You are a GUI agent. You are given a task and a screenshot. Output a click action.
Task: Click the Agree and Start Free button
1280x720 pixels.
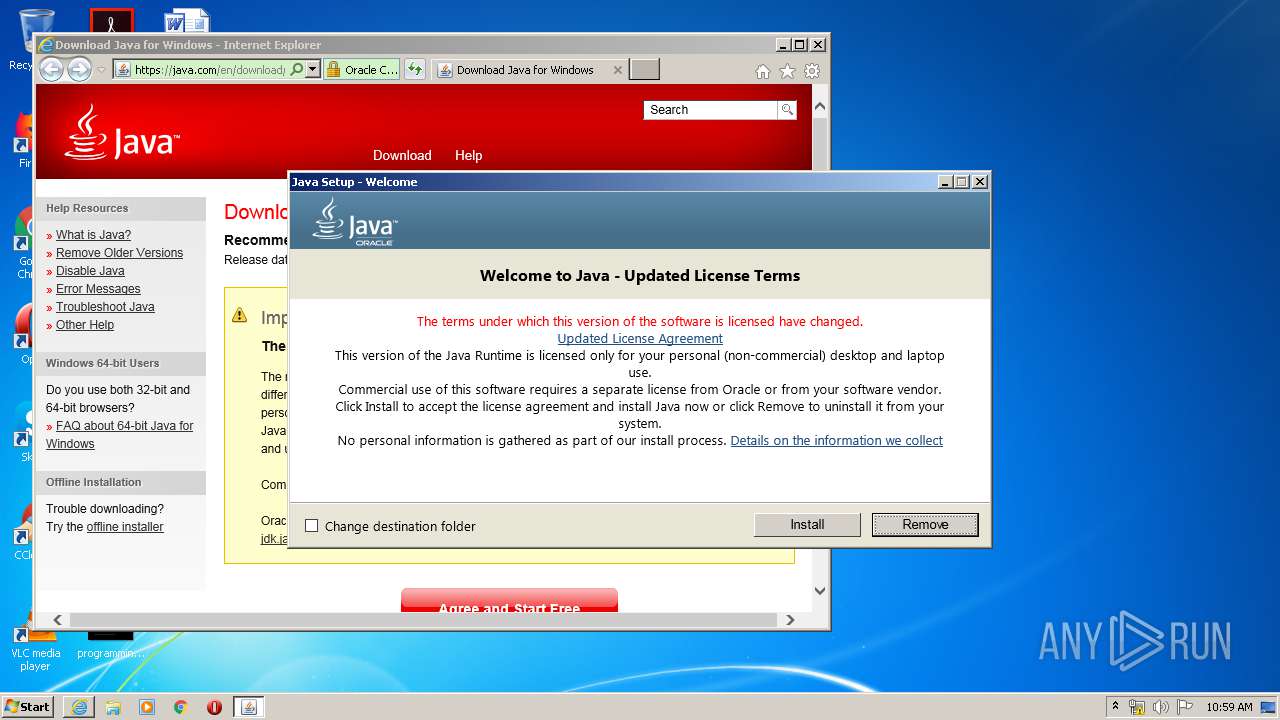(509, 601)
